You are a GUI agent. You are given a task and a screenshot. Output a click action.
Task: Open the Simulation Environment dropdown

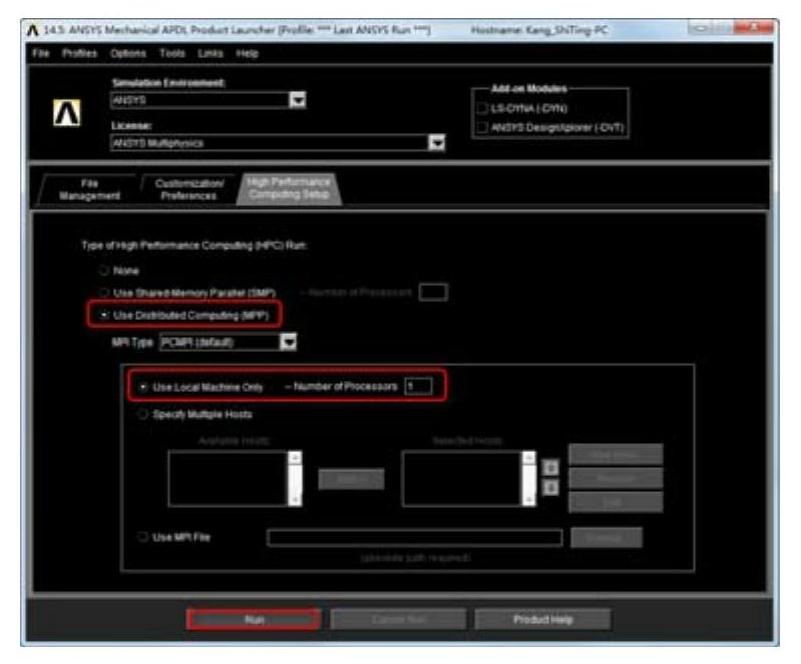coord(296,100)
